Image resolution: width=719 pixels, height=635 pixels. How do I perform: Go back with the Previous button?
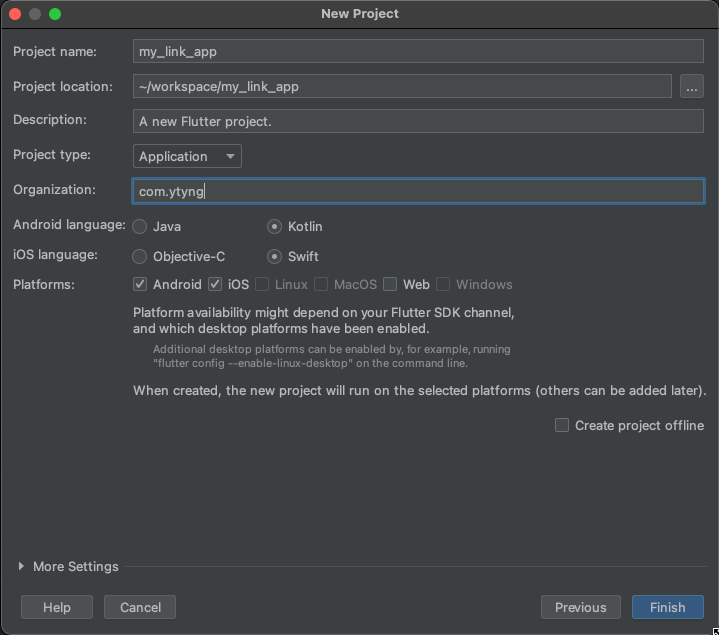pyautogui.click(x=581, y=607)
